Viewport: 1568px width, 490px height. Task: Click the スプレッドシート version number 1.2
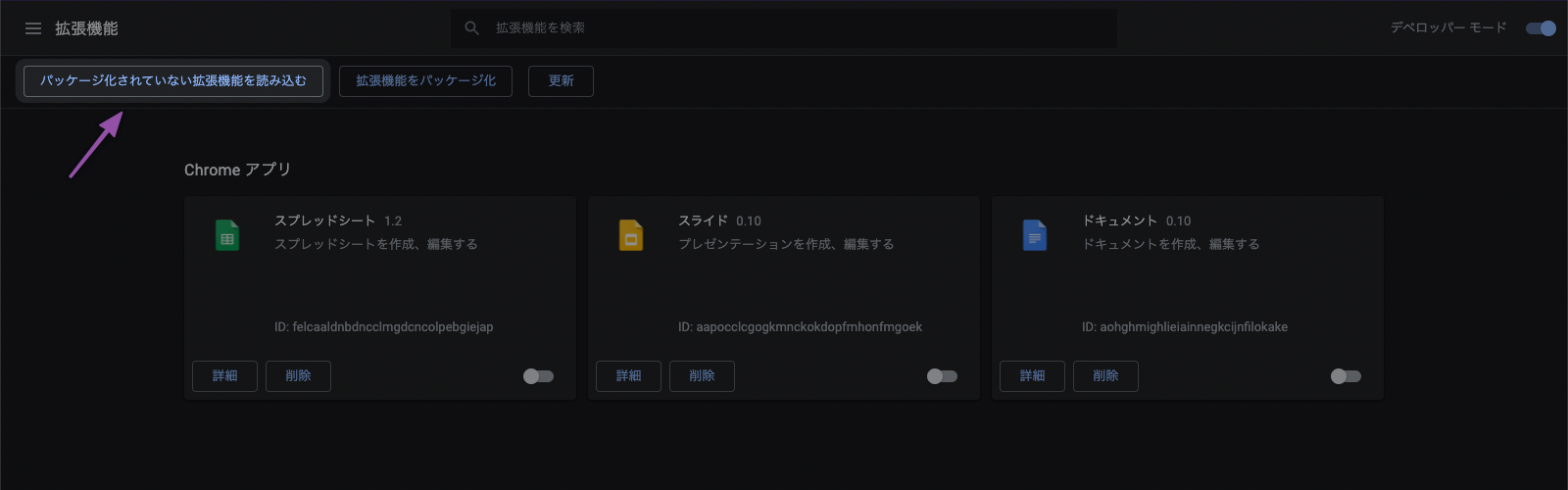point(393,221)
